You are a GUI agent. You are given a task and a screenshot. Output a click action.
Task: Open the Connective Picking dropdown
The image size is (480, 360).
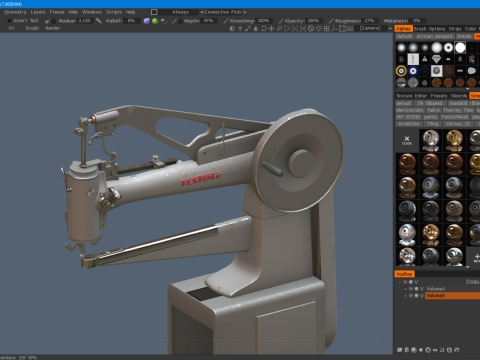click(225, 12)
